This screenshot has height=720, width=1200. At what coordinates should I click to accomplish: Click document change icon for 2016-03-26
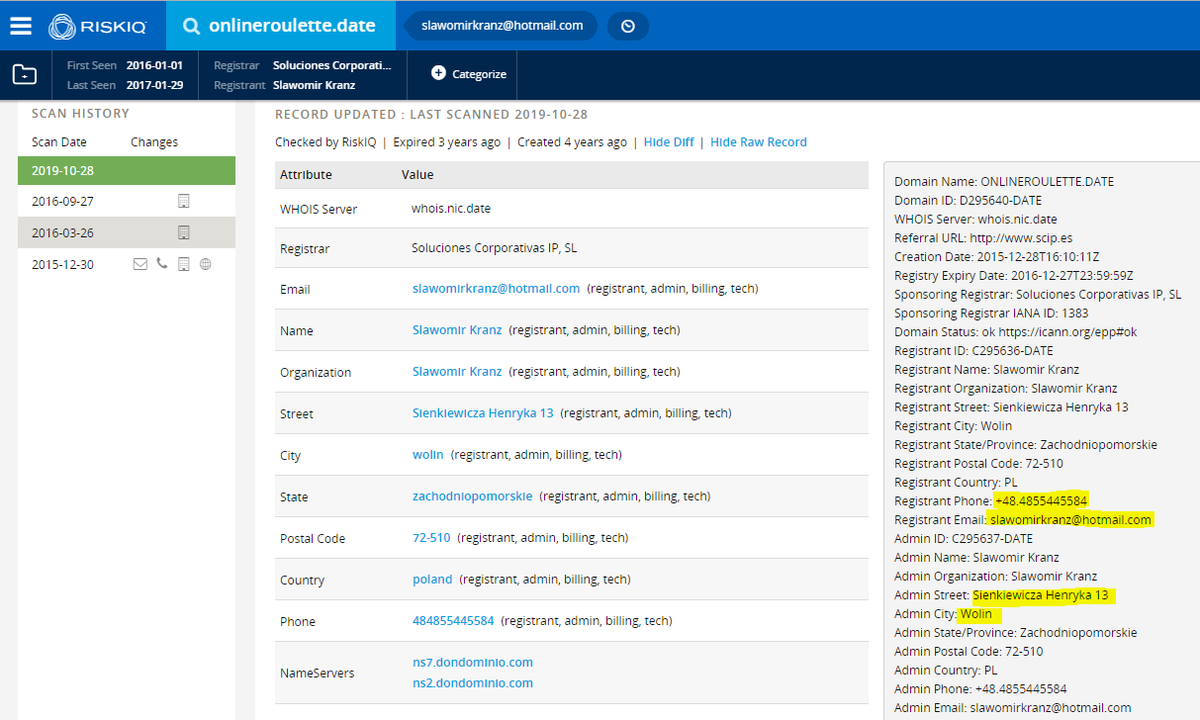tap(183, 233)
